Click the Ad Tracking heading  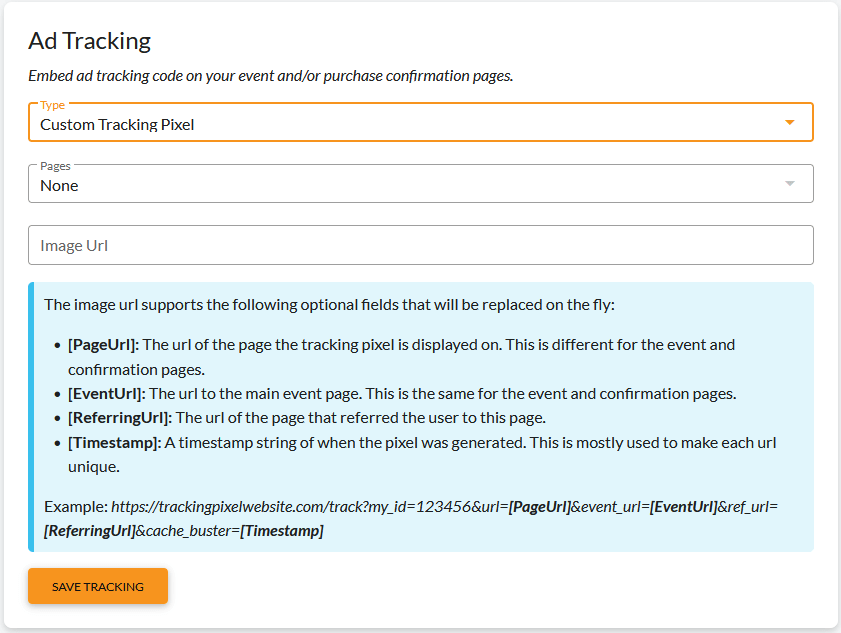[x=90, y=41]
